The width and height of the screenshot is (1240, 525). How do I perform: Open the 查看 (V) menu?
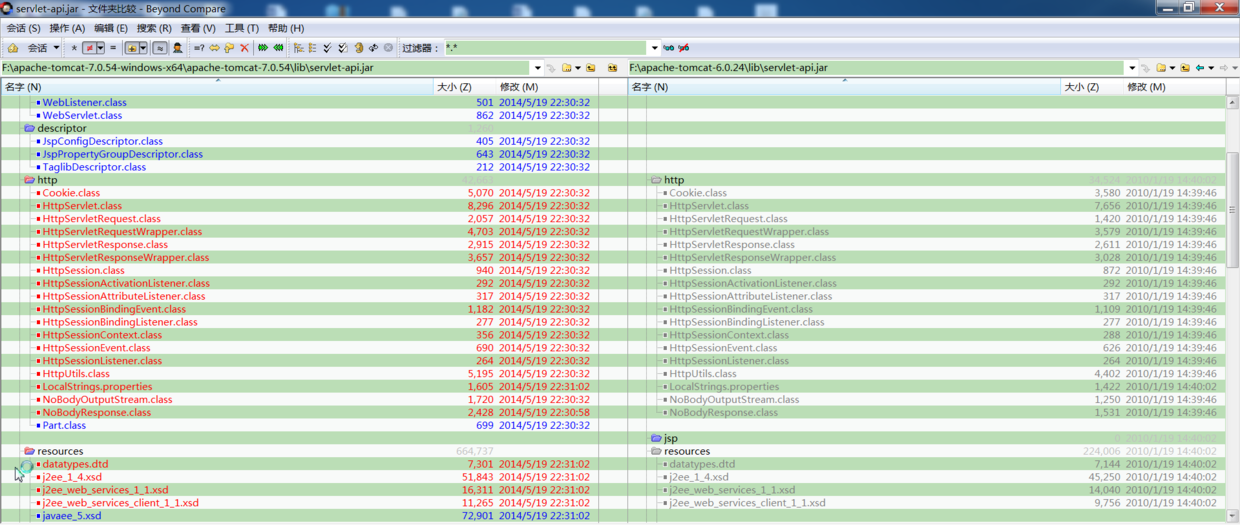198,28
